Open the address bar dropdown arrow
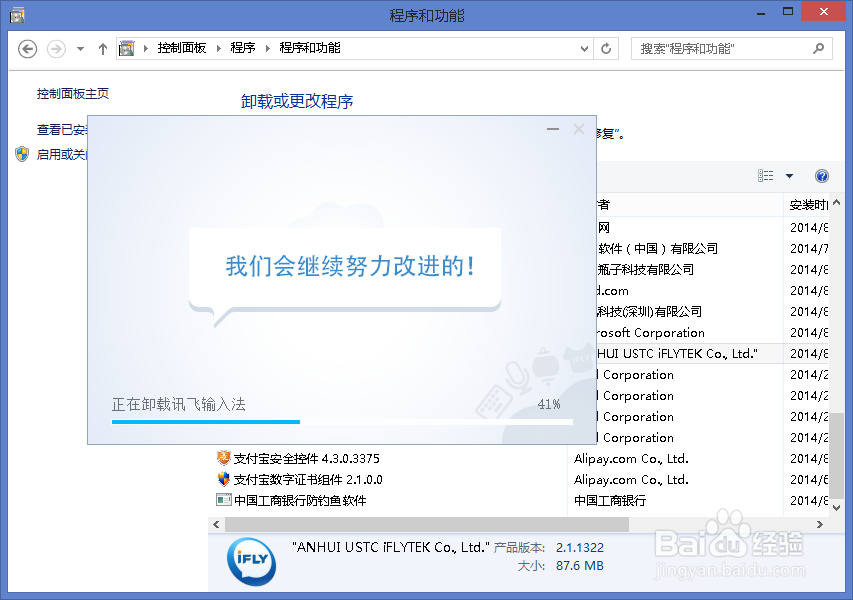The width and height of the screenshot is (853, 600). tap(582, 48)
